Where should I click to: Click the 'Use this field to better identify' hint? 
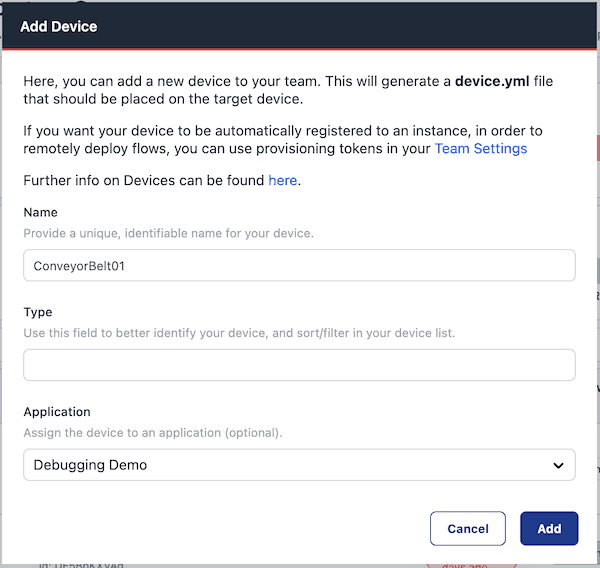tap(239, 332)
